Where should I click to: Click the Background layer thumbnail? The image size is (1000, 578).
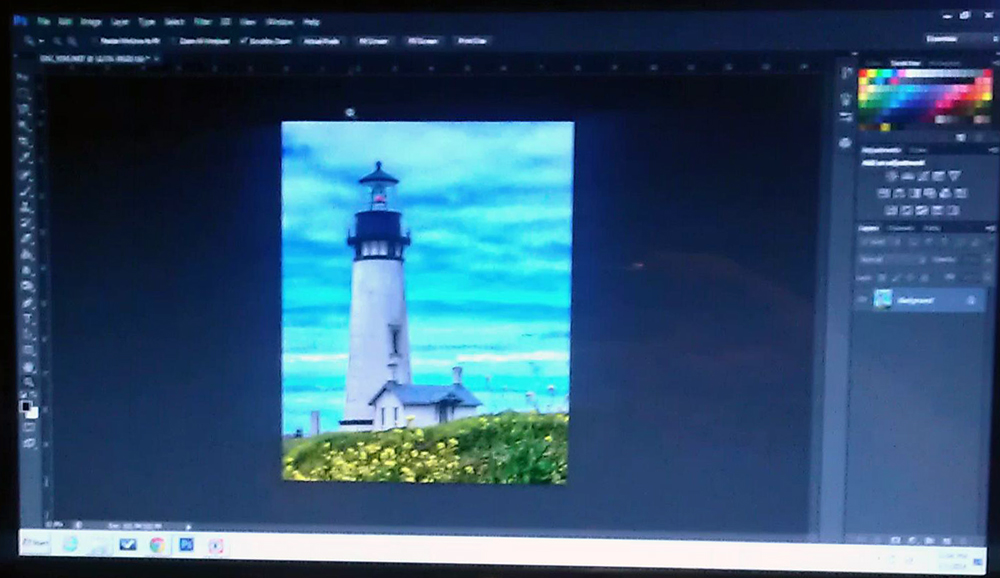point(883,299)
